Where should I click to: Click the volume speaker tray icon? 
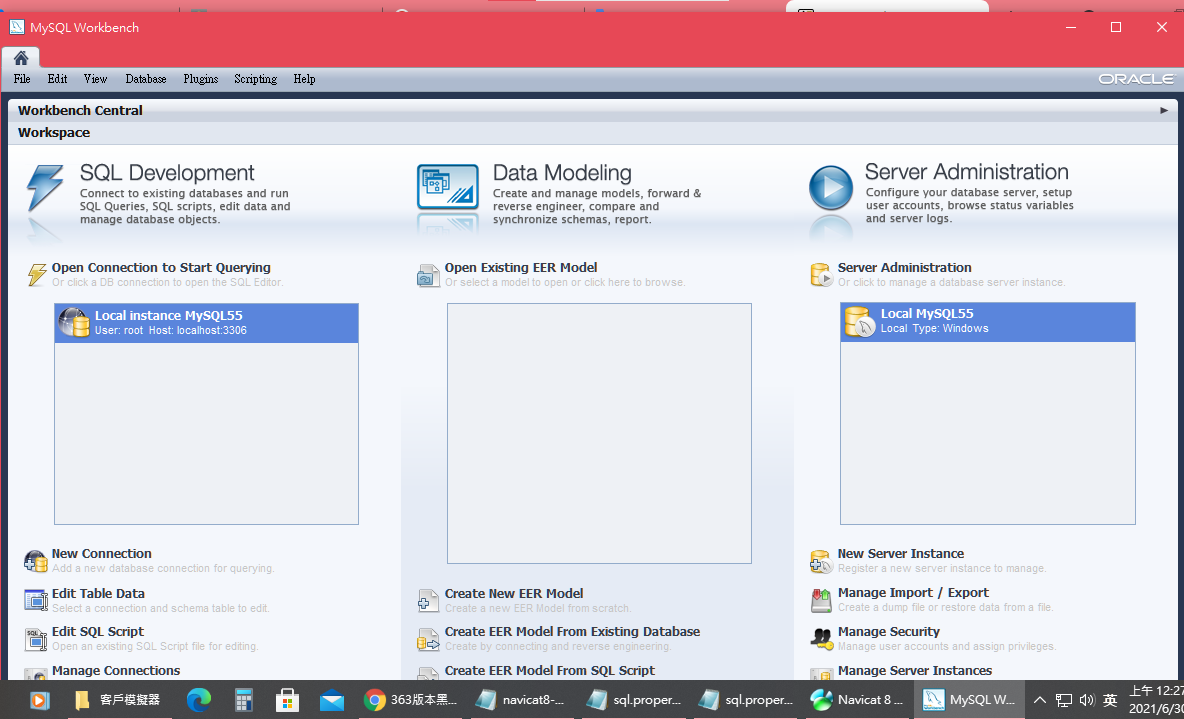[1087, 700]
